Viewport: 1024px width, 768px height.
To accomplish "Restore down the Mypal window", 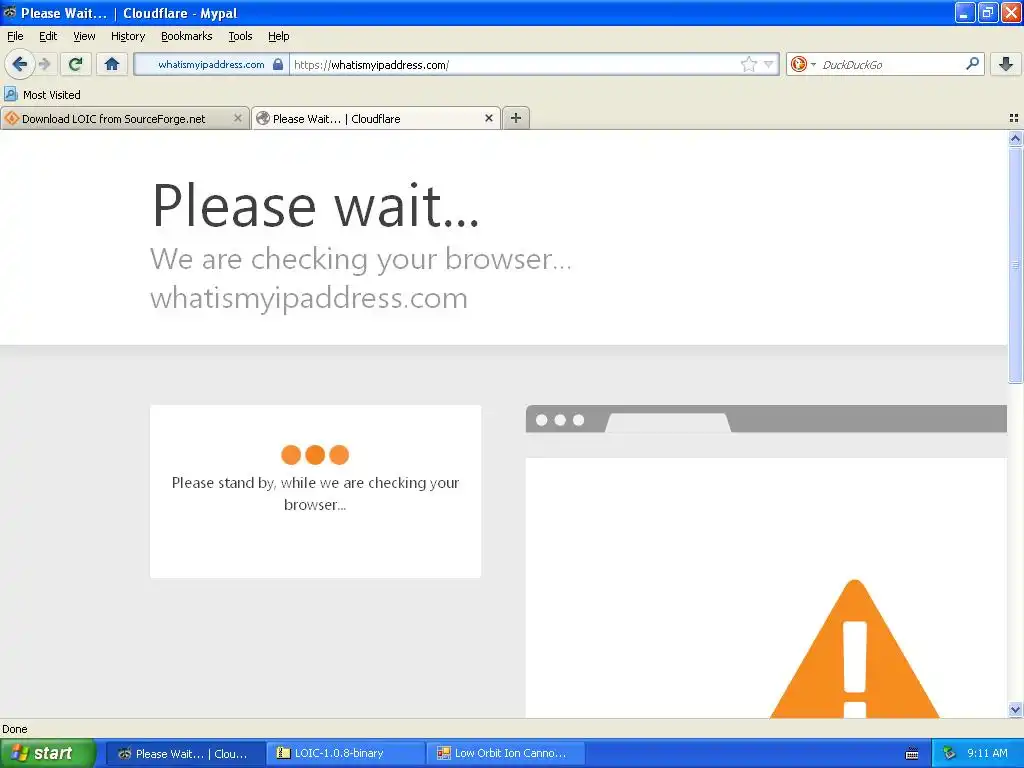I will coord(987,12).
